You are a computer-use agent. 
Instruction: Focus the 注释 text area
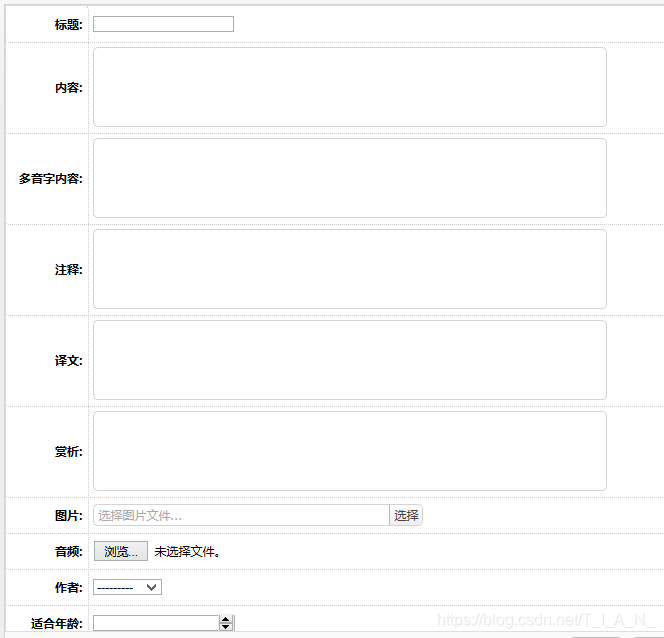click(x=350, y=269)
